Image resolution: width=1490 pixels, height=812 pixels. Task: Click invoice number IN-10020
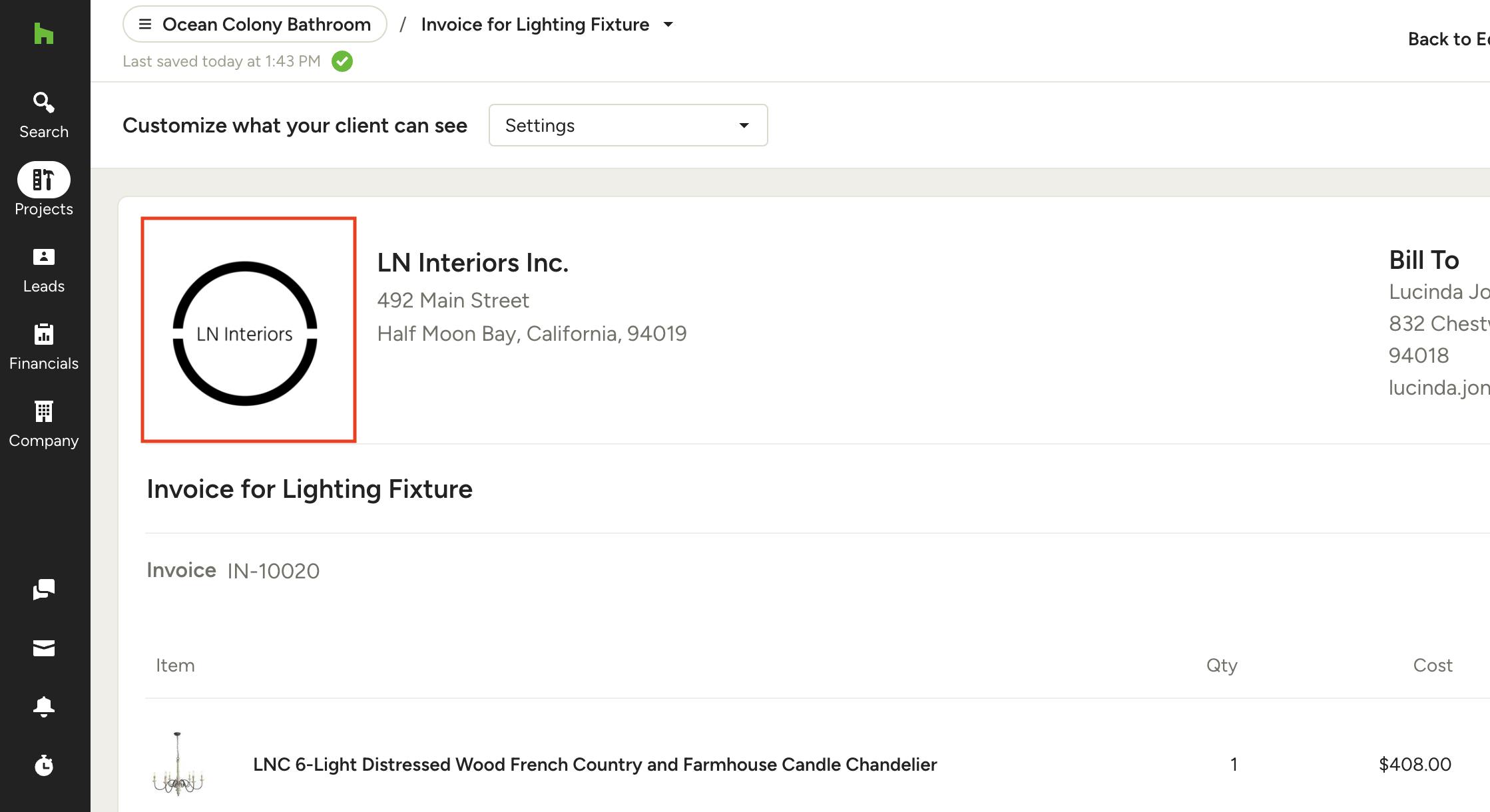click(x=273, y=571)
